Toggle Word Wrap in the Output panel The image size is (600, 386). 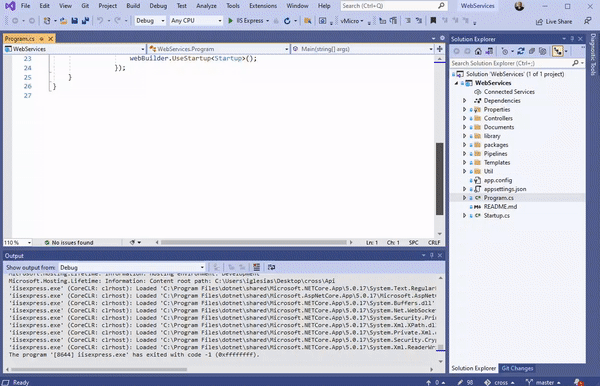click(271, 267)
